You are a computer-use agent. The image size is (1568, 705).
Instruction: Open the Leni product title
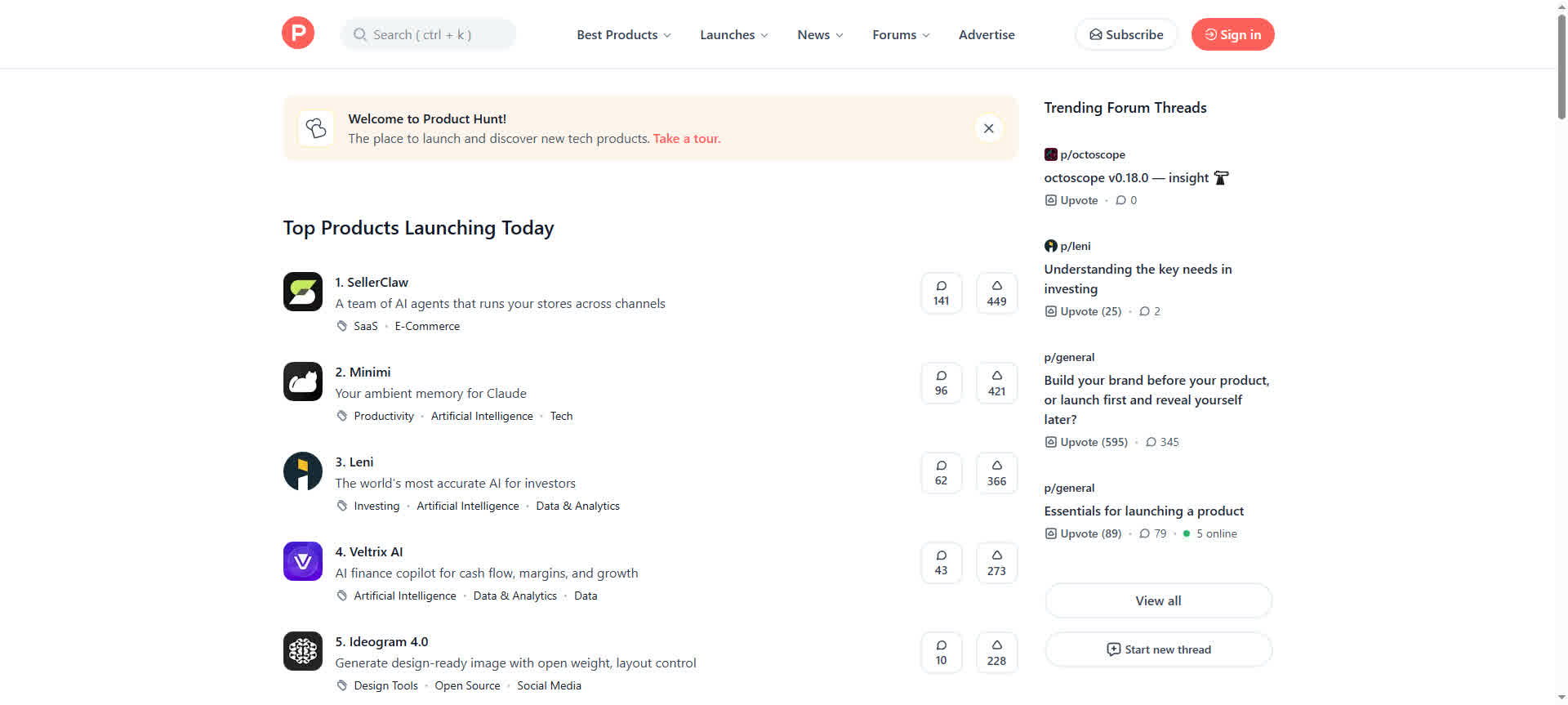coord(354,462)
